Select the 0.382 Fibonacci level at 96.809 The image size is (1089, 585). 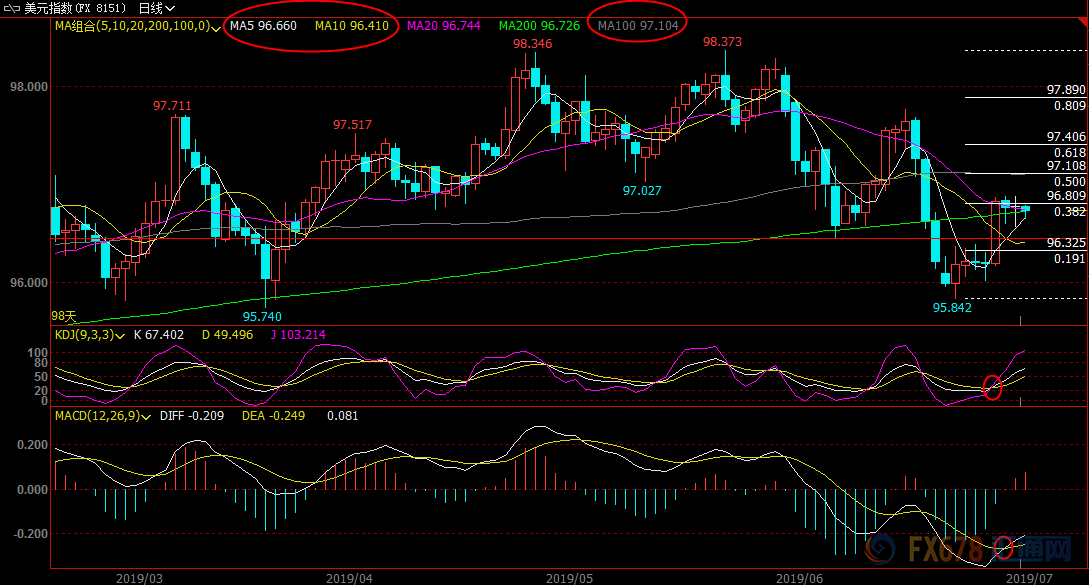(x=1070, y=212)
